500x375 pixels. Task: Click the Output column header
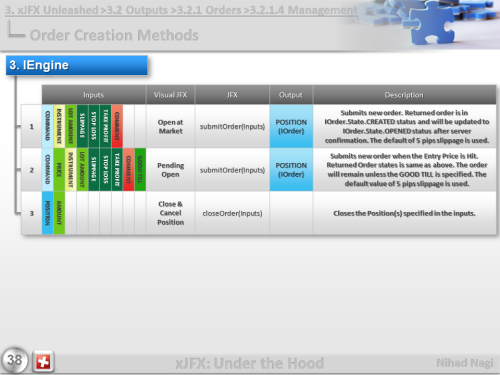point(291,95)
